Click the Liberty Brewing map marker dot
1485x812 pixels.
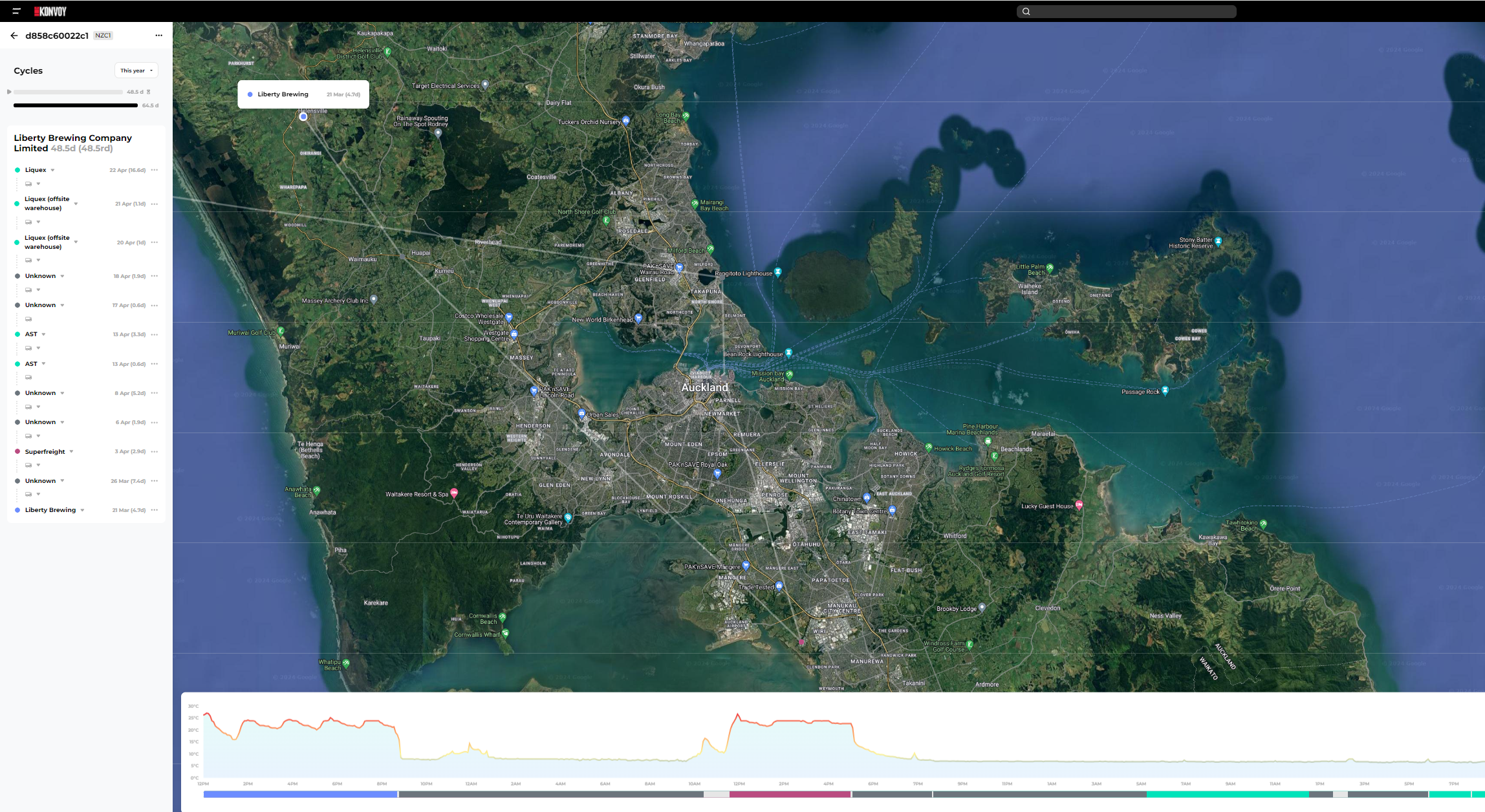[x=303, y=117]
